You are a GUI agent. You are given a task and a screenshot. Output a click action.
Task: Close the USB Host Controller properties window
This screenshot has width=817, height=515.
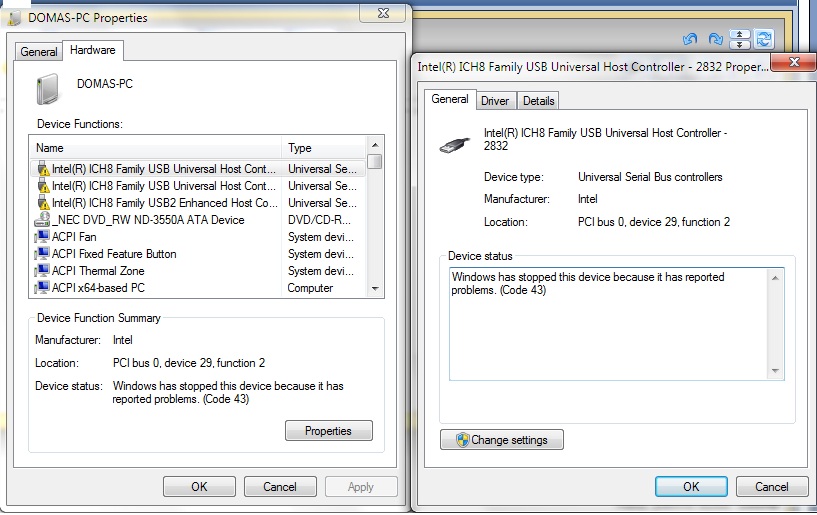[794, 62]
